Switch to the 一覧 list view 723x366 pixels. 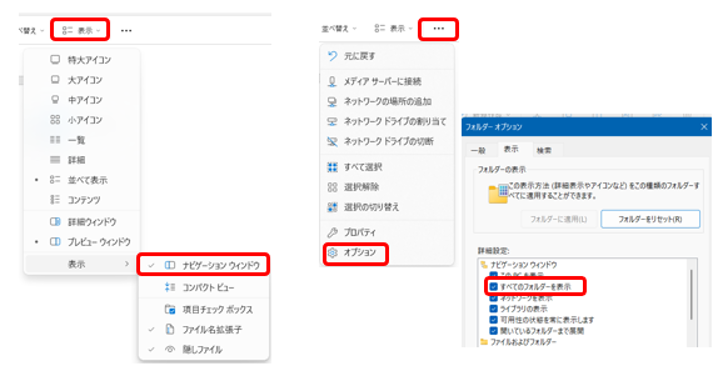click(82, 140)
